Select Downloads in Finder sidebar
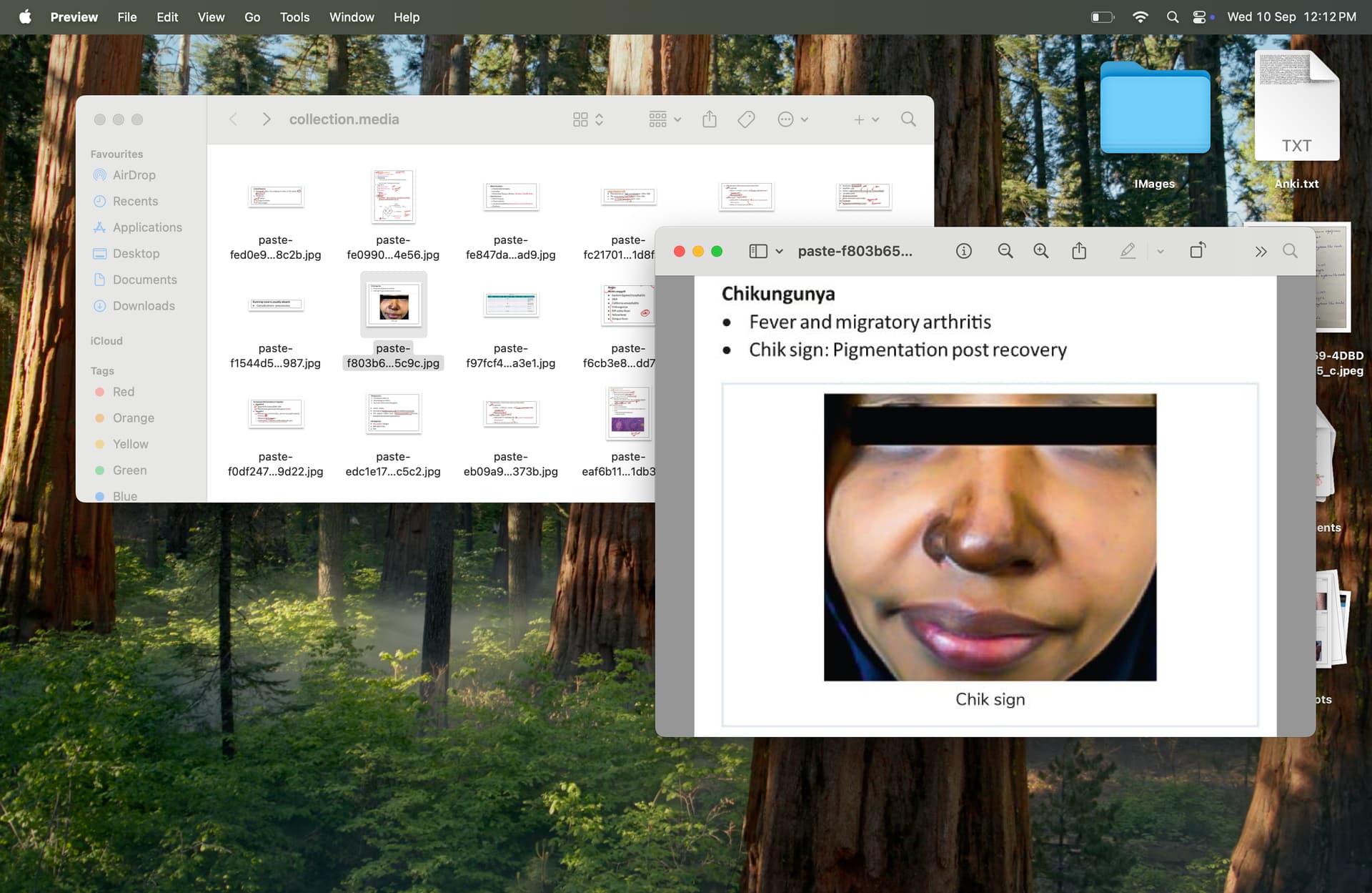 tap(143, 306)
